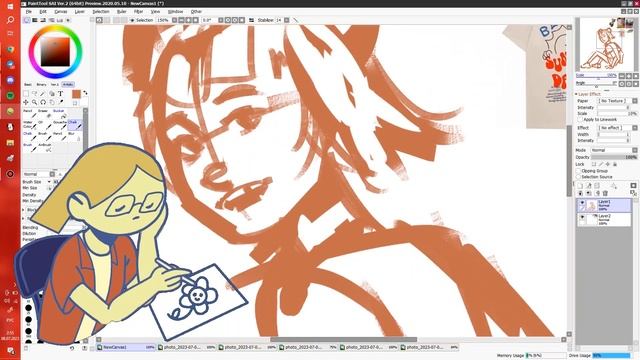
Task: Delete the layer with trash icon
Action: [605, 193]
